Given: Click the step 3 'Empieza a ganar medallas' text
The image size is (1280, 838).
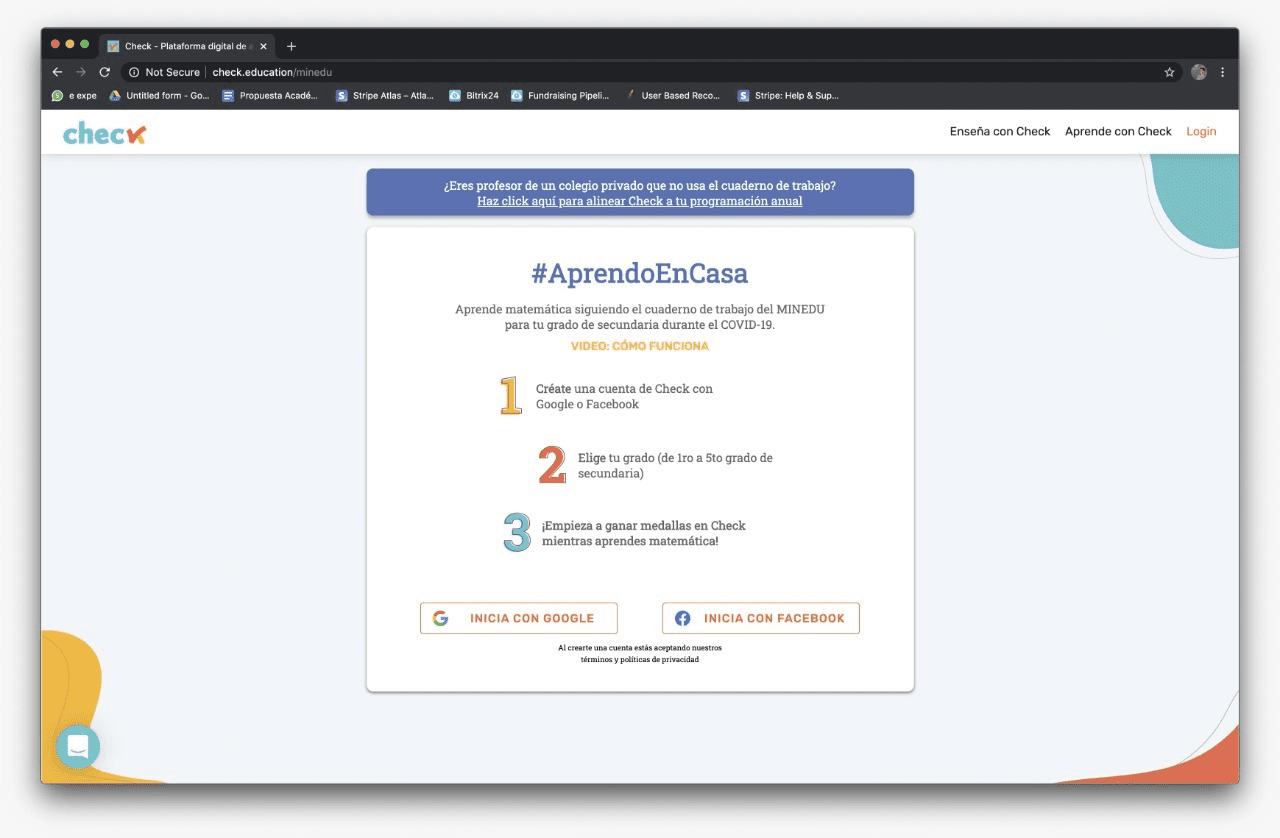Looking at the screenshot, I should point(644,533).
